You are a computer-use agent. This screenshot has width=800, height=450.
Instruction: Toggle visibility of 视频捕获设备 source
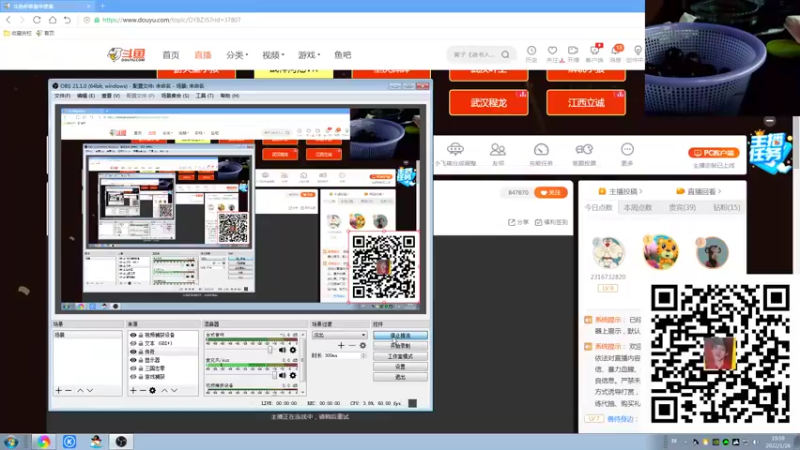tap(133, 335)
